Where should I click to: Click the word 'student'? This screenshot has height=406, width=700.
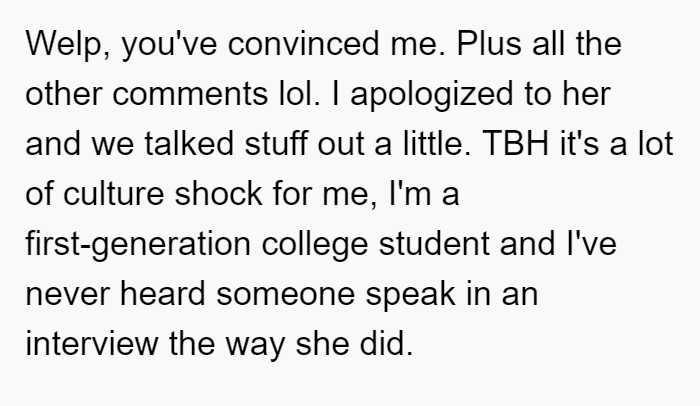[x=434, y=243]
